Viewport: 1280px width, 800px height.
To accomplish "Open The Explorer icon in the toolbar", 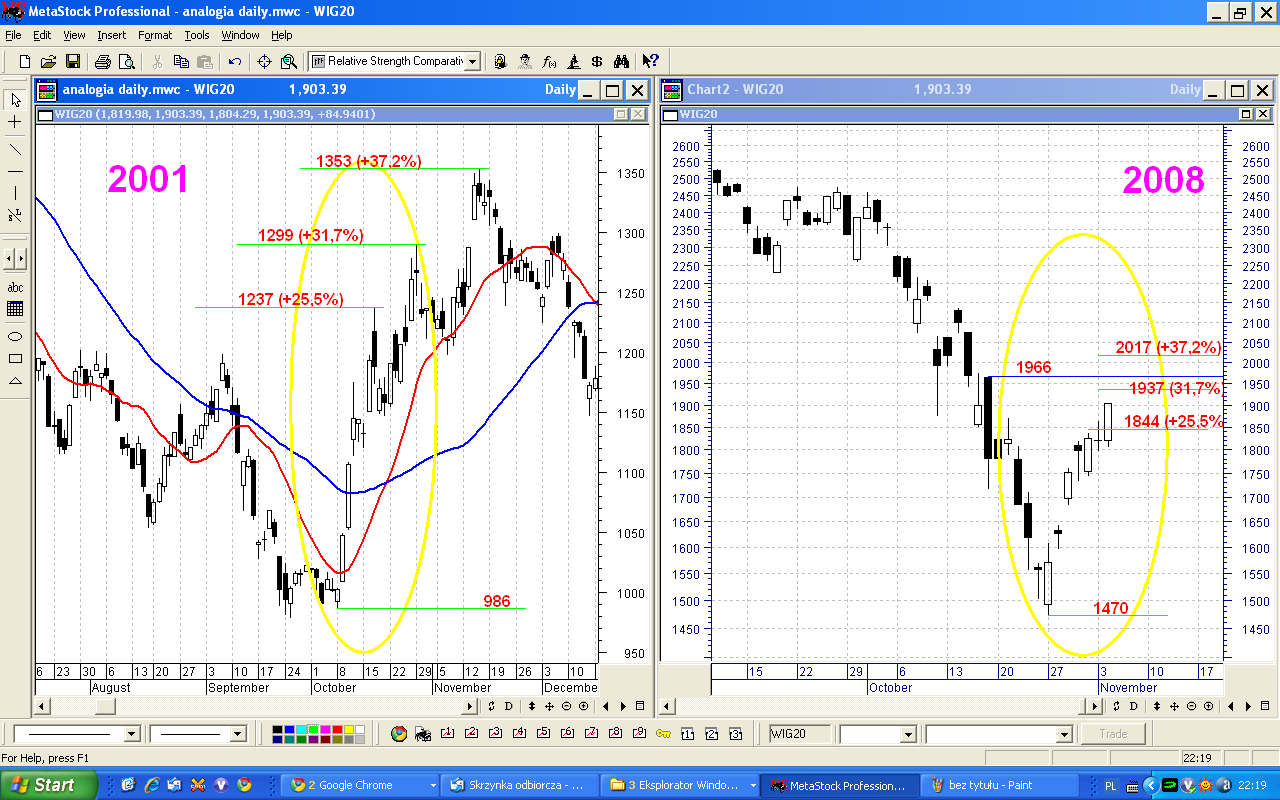I will pyautogui.click(x=525, y=62).
